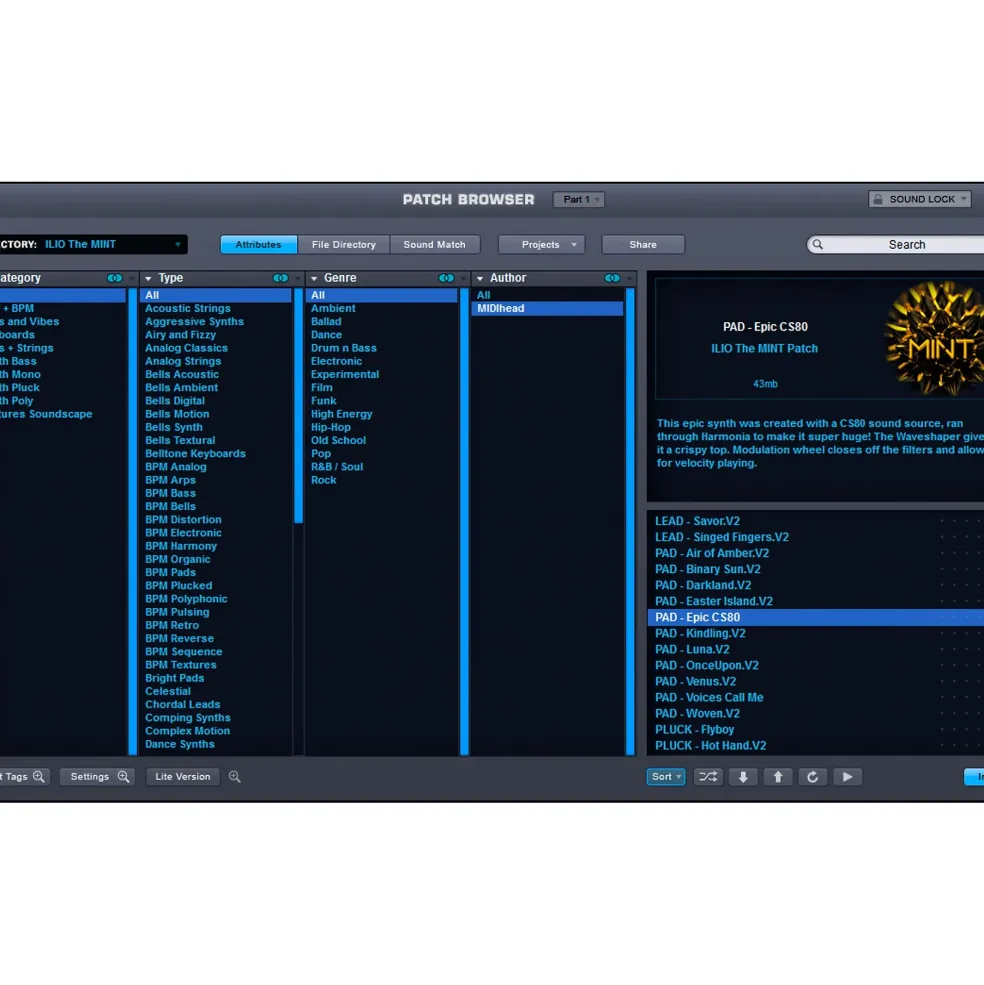This screenshot has height=985, width=984.
Task: Open the Projects dropdown menu
Action: tap(542, 244)
